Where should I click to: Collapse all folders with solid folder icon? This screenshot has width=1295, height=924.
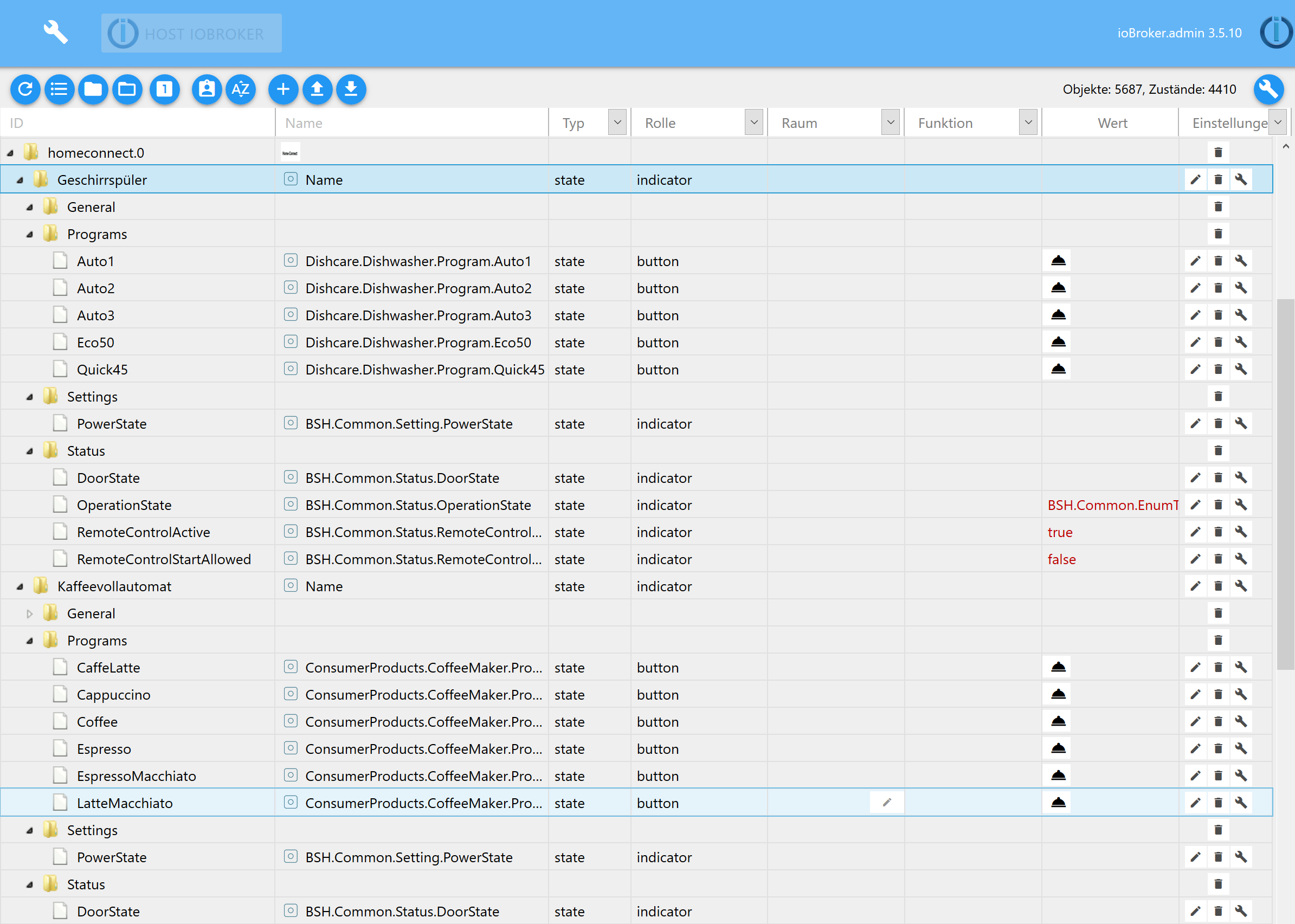click(93, 89)
